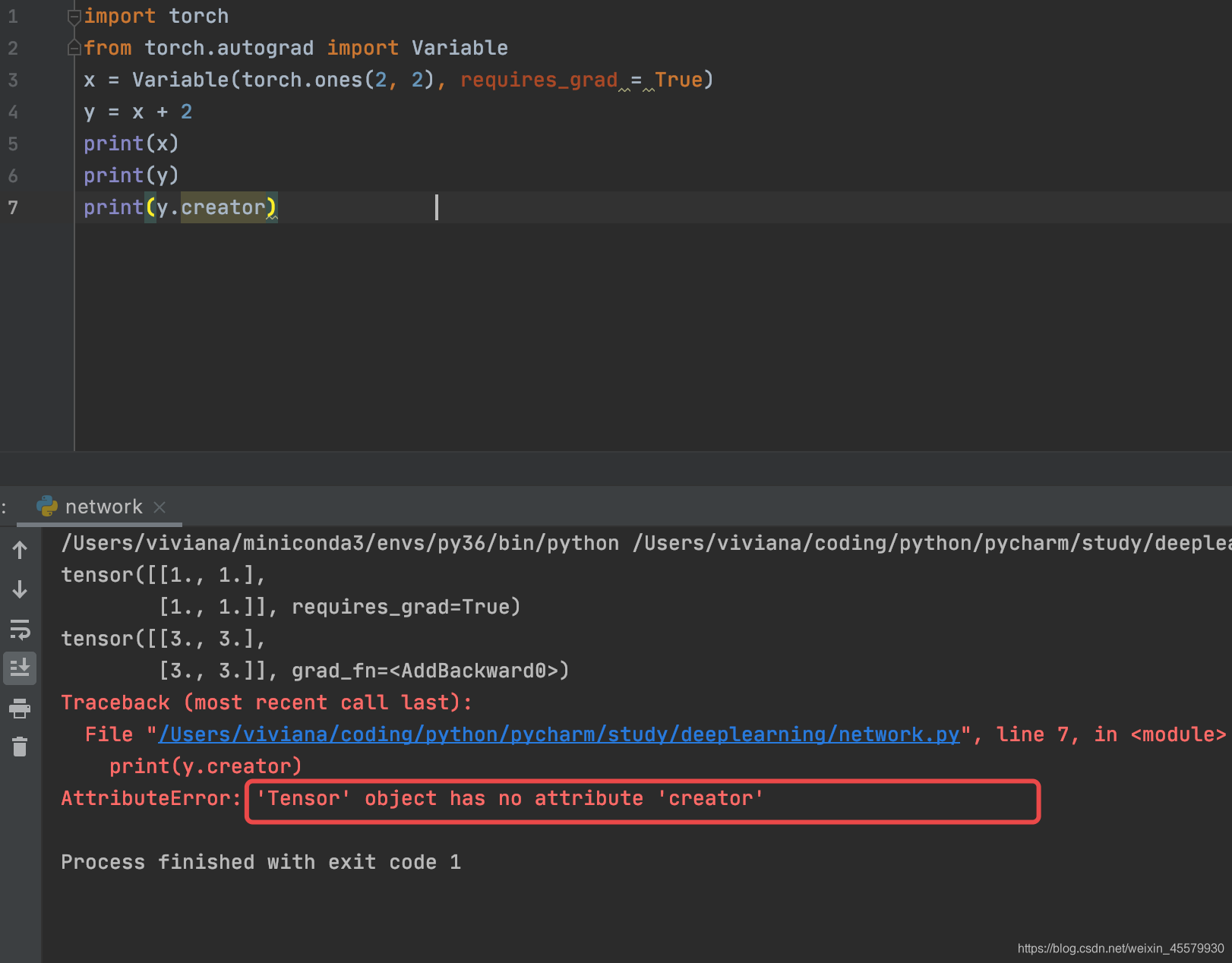Click the Python logo on the network tab
The image size is (1232, 963).
(x=47, y=507)
